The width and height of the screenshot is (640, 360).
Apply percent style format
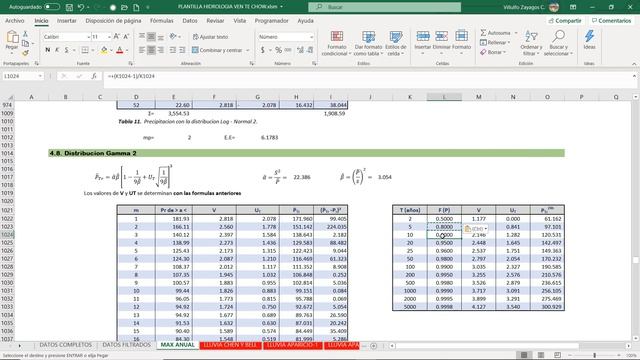[x=278, y=50]
